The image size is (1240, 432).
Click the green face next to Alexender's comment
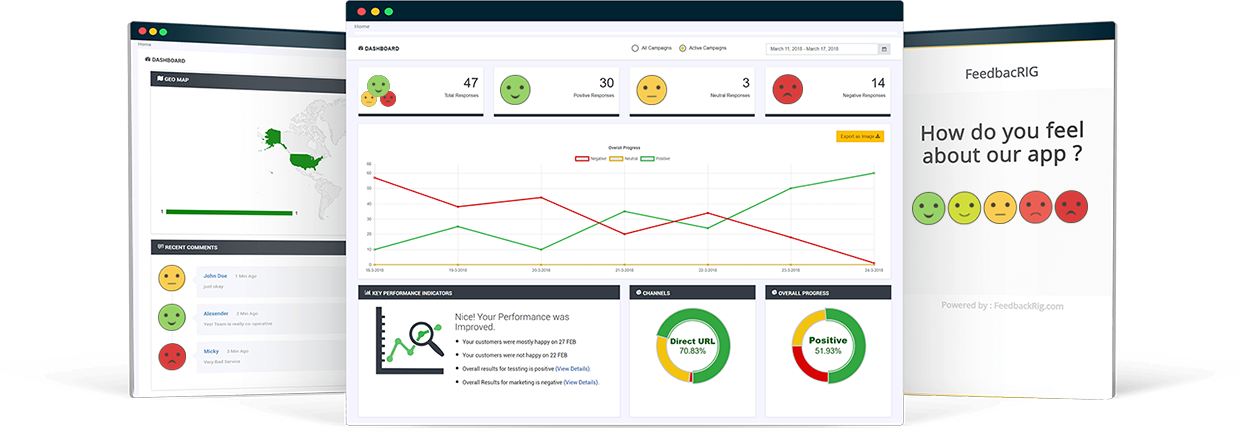click(171, 318)
